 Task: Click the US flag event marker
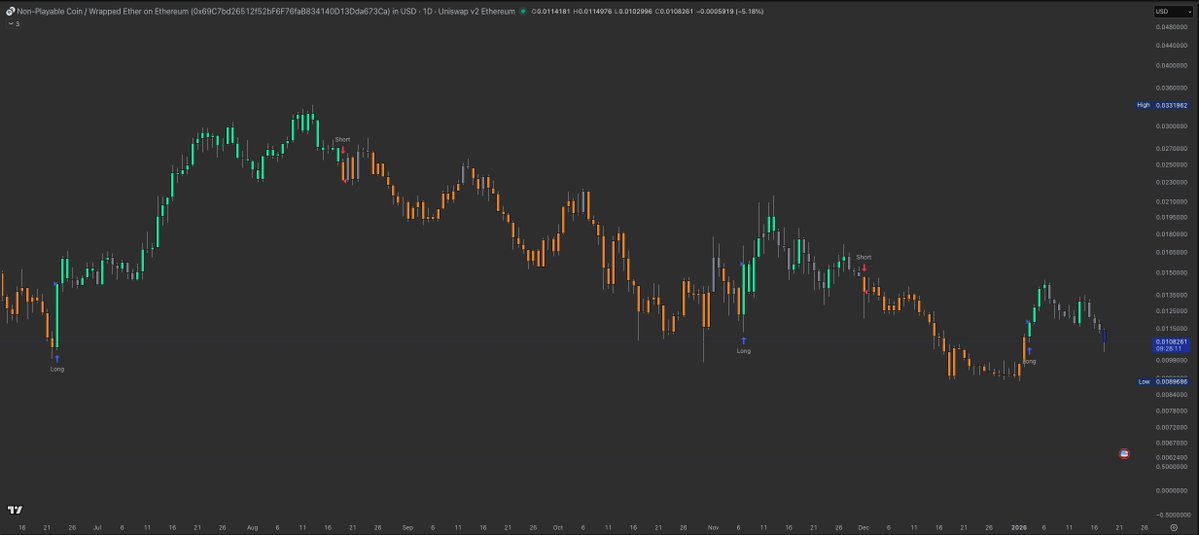point(1124,454)
